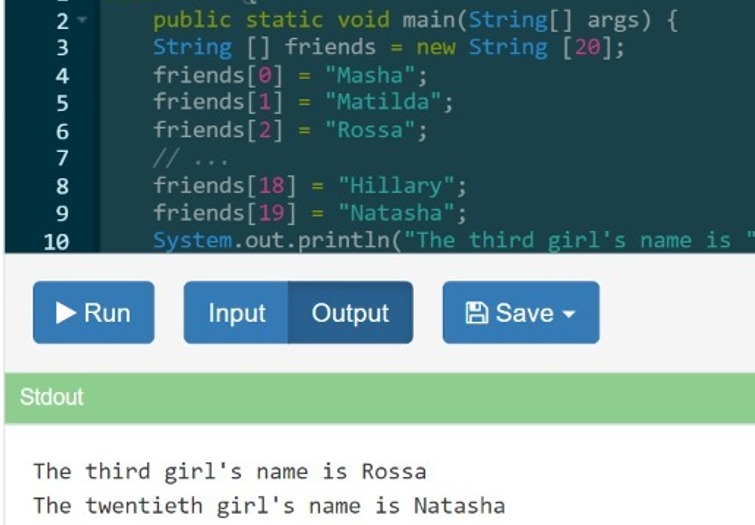The image size is (755, 525).
Task: Select line number 7 in gutter
Action: pyautogui.click(x=62, y=158)
